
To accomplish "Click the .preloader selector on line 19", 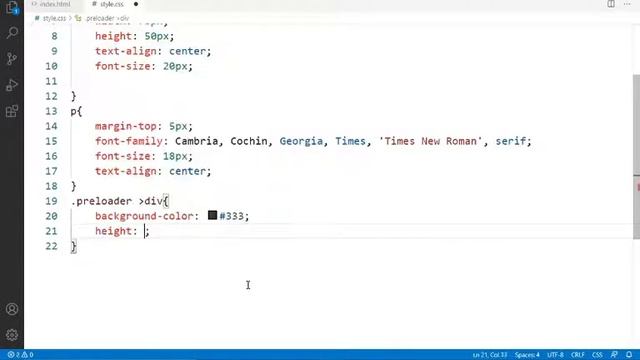I will pos(101,201).
